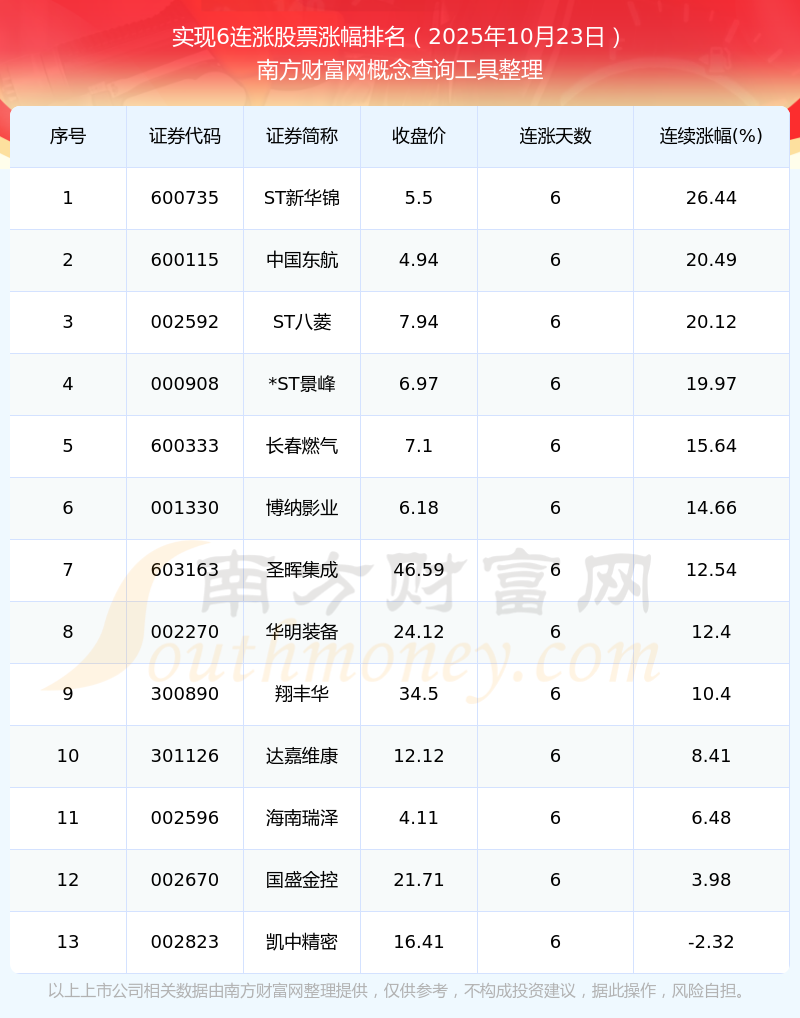Select stock name ST八菱

pyautogui.click(x=302, y=322)
